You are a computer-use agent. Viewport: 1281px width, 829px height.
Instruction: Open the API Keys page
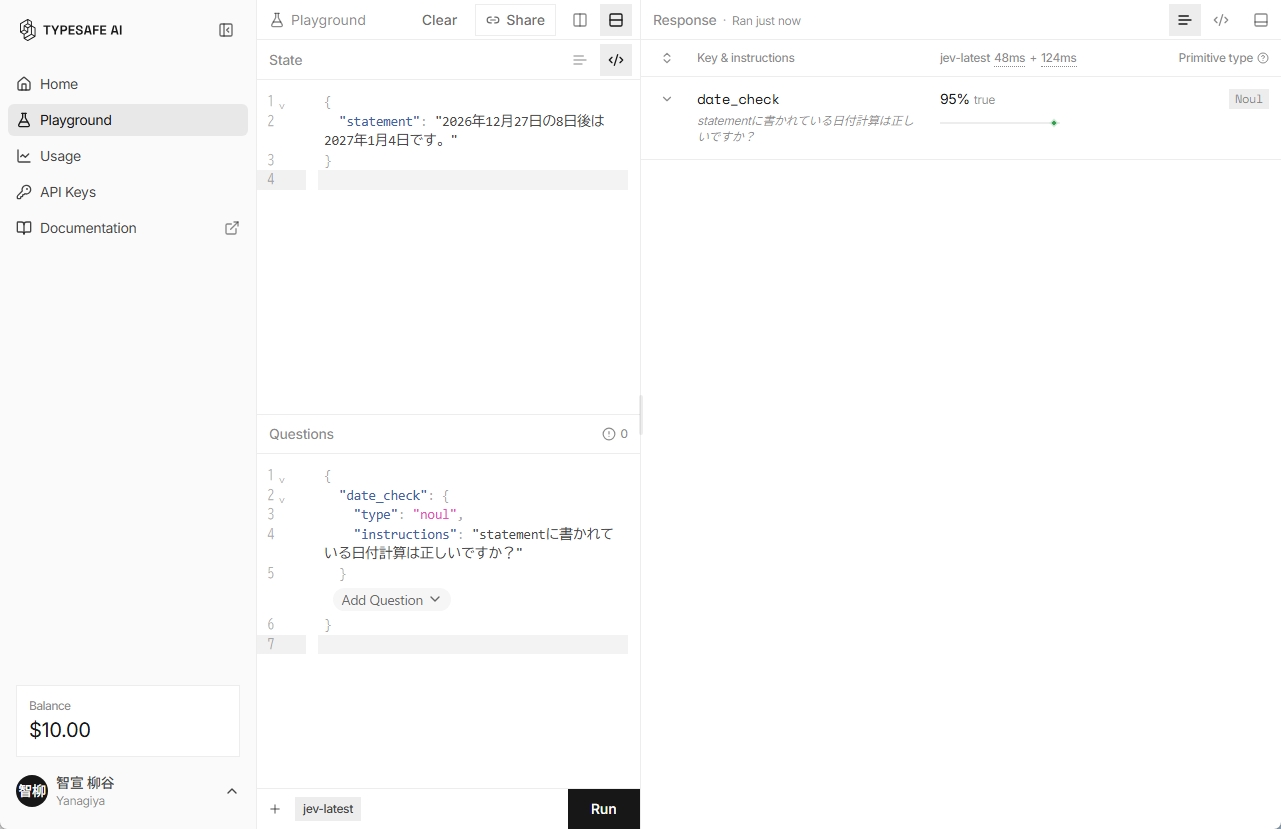[128, 192]
